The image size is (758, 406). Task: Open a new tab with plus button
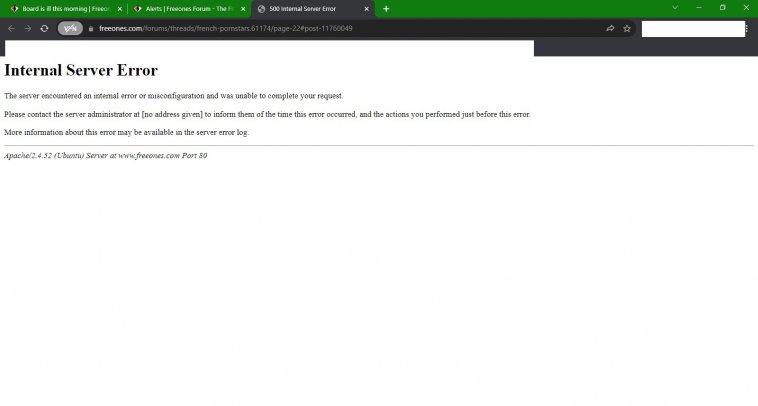[386, 8]
